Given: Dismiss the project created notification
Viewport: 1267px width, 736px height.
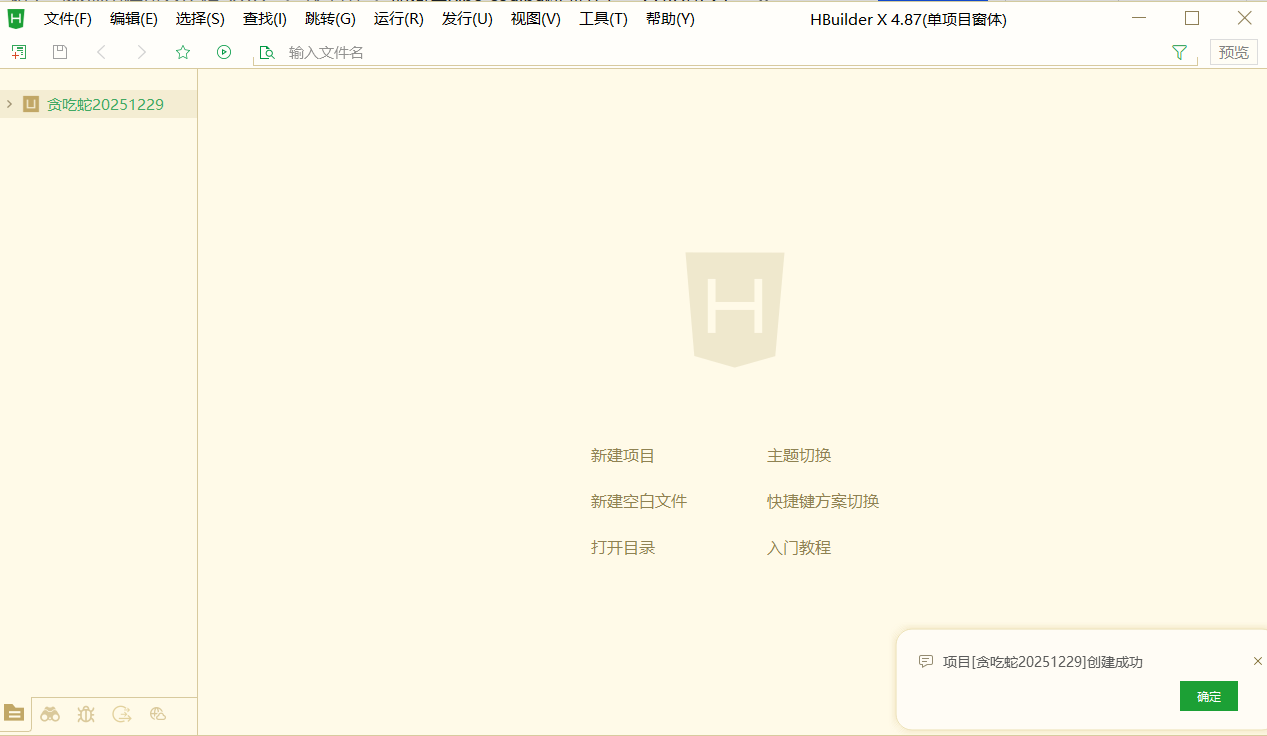Looking at the screenshot, I should click(x=1257, y=661).
